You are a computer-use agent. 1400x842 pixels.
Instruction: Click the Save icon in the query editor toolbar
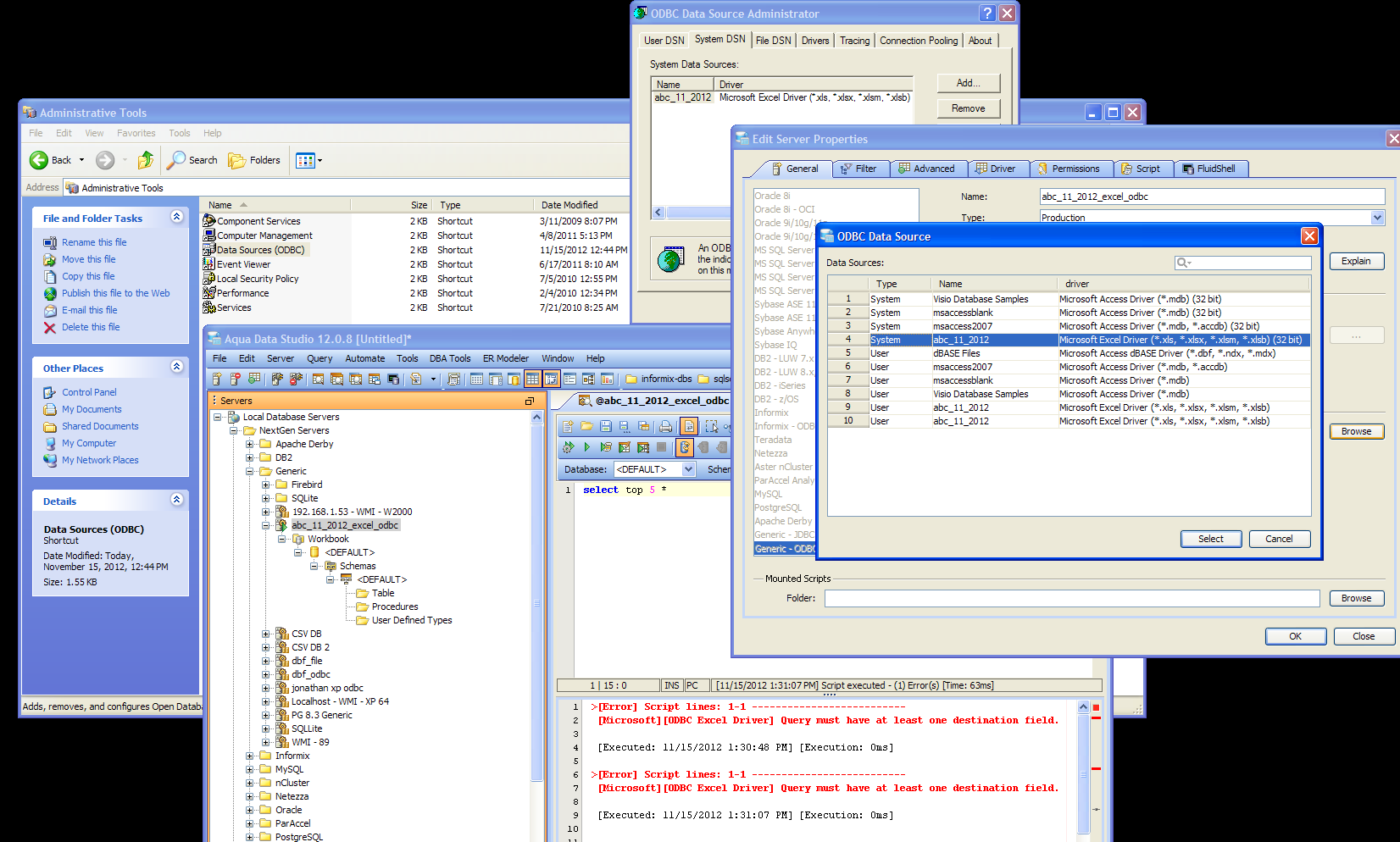click(x=605, y=426)
